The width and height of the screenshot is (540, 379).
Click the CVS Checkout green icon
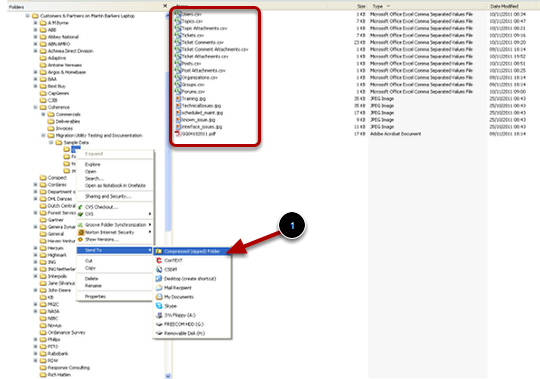[x=80, y=207]
